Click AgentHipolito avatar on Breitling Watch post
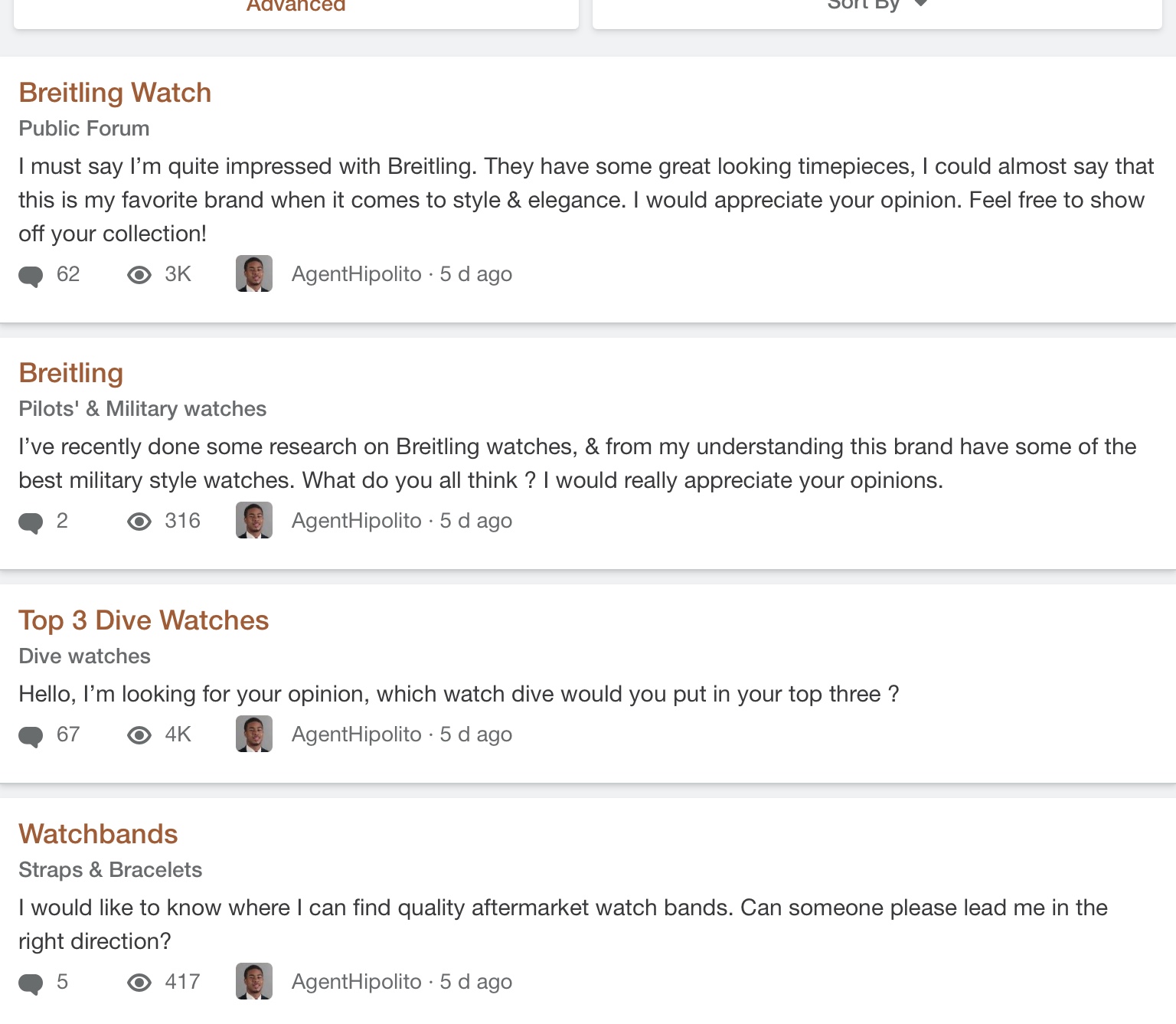The height and width of the screenshot is (1024, 1176). pyautogui.click(x=254, y=273)
